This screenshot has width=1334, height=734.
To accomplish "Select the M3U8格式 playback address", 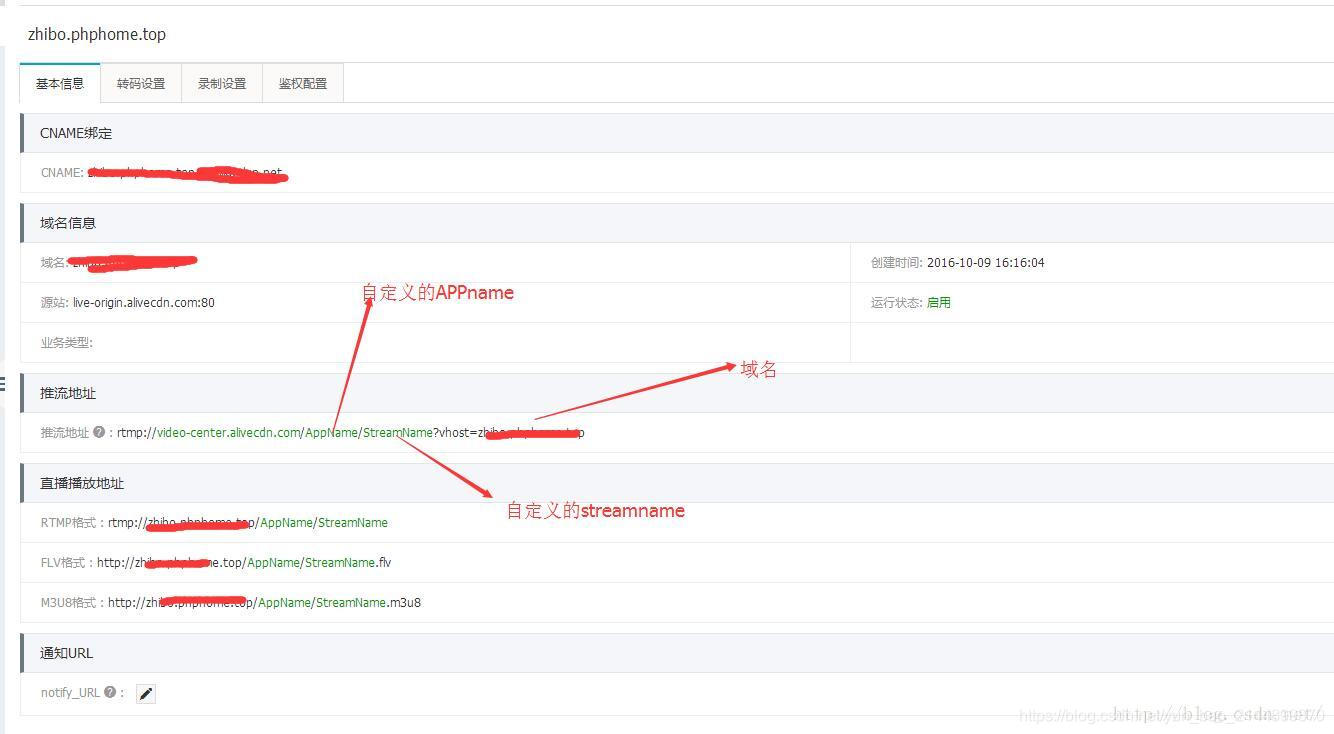I will [264, 603].
